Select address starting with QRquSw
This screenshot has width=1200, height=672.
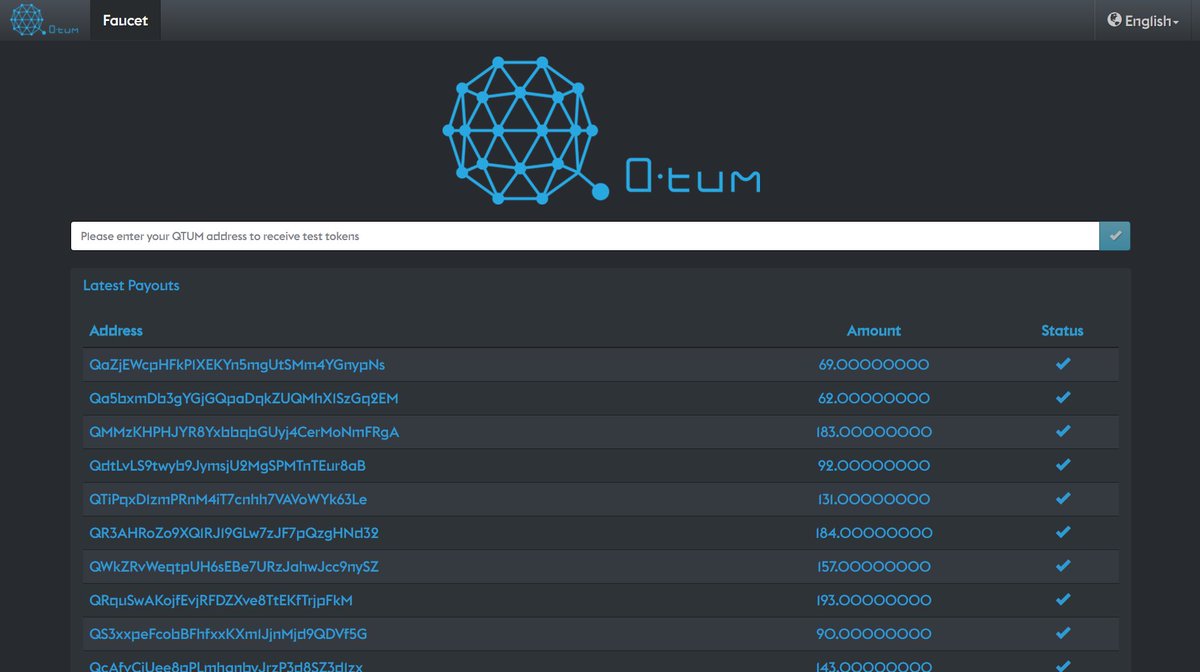click(221, 600)
